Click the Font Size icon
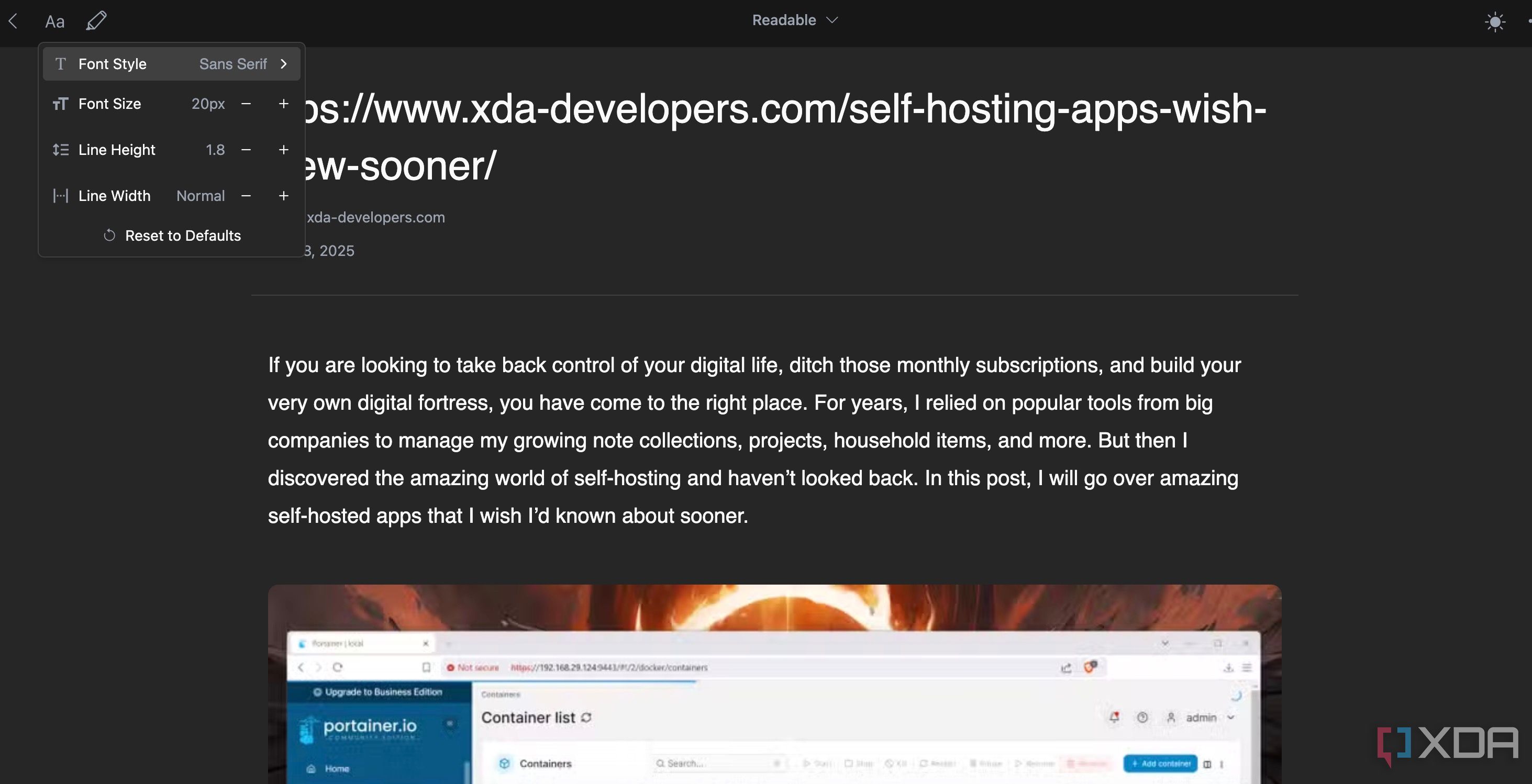The height and width of the screenshot is (784, 1532). tap(60, 104)
